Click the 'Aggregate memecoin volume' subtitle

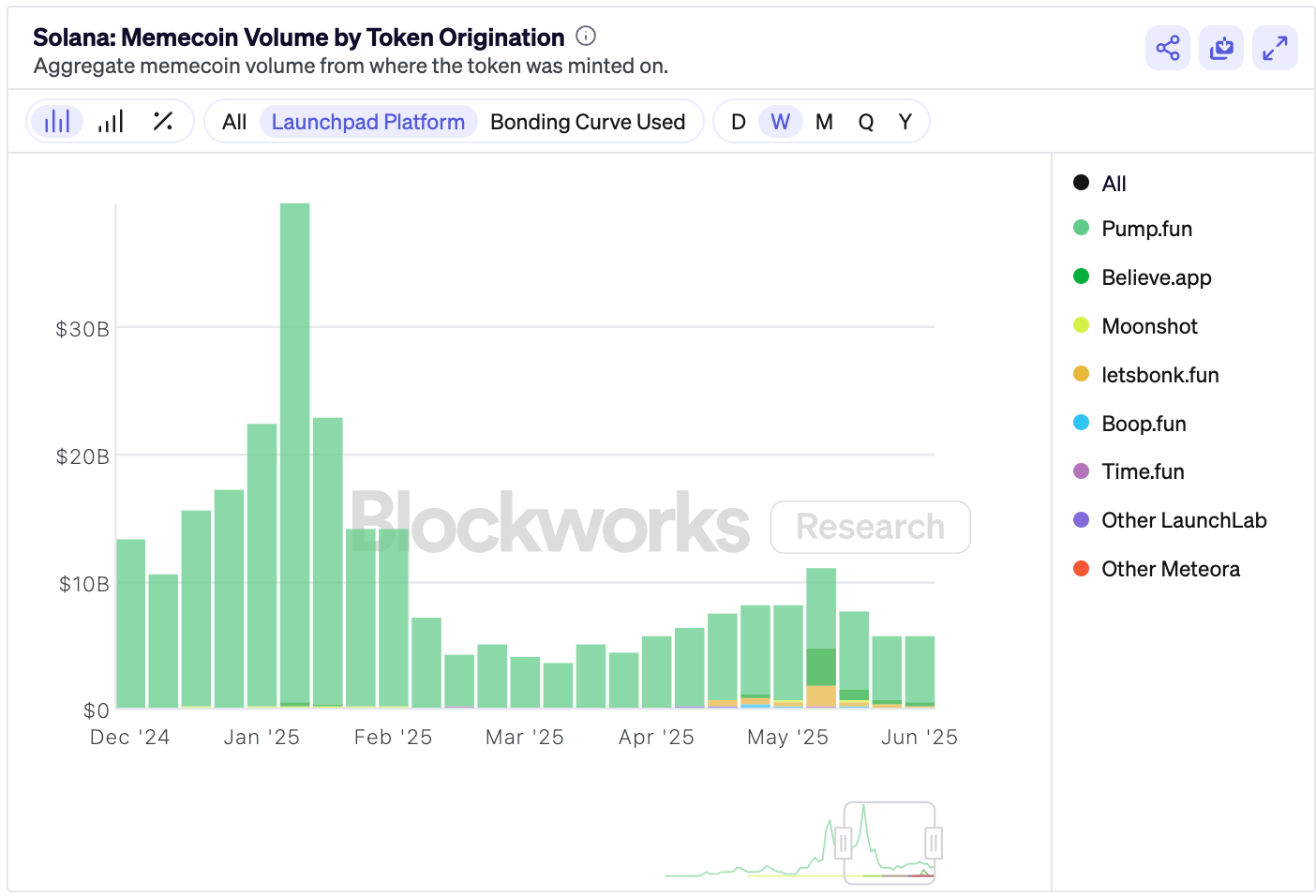coord(351,67)
